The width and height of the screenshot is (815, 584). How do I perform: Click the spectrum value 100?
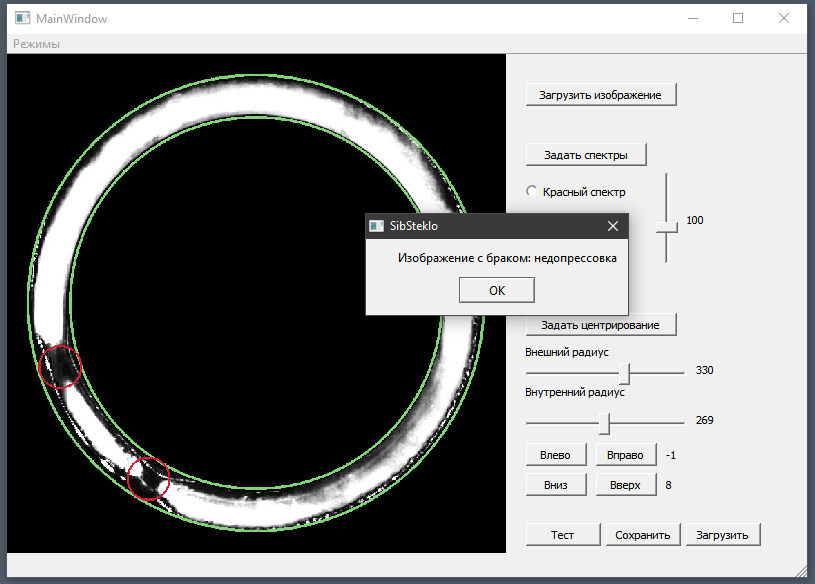click(694, 220)
